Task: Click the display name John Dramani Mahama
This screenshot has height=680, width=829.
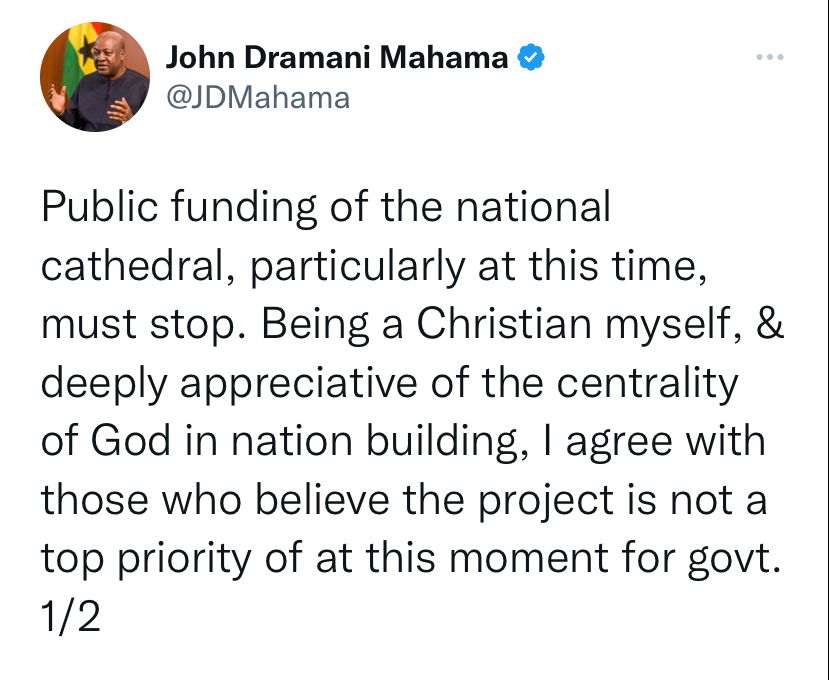Action: (x=337, y=57)
